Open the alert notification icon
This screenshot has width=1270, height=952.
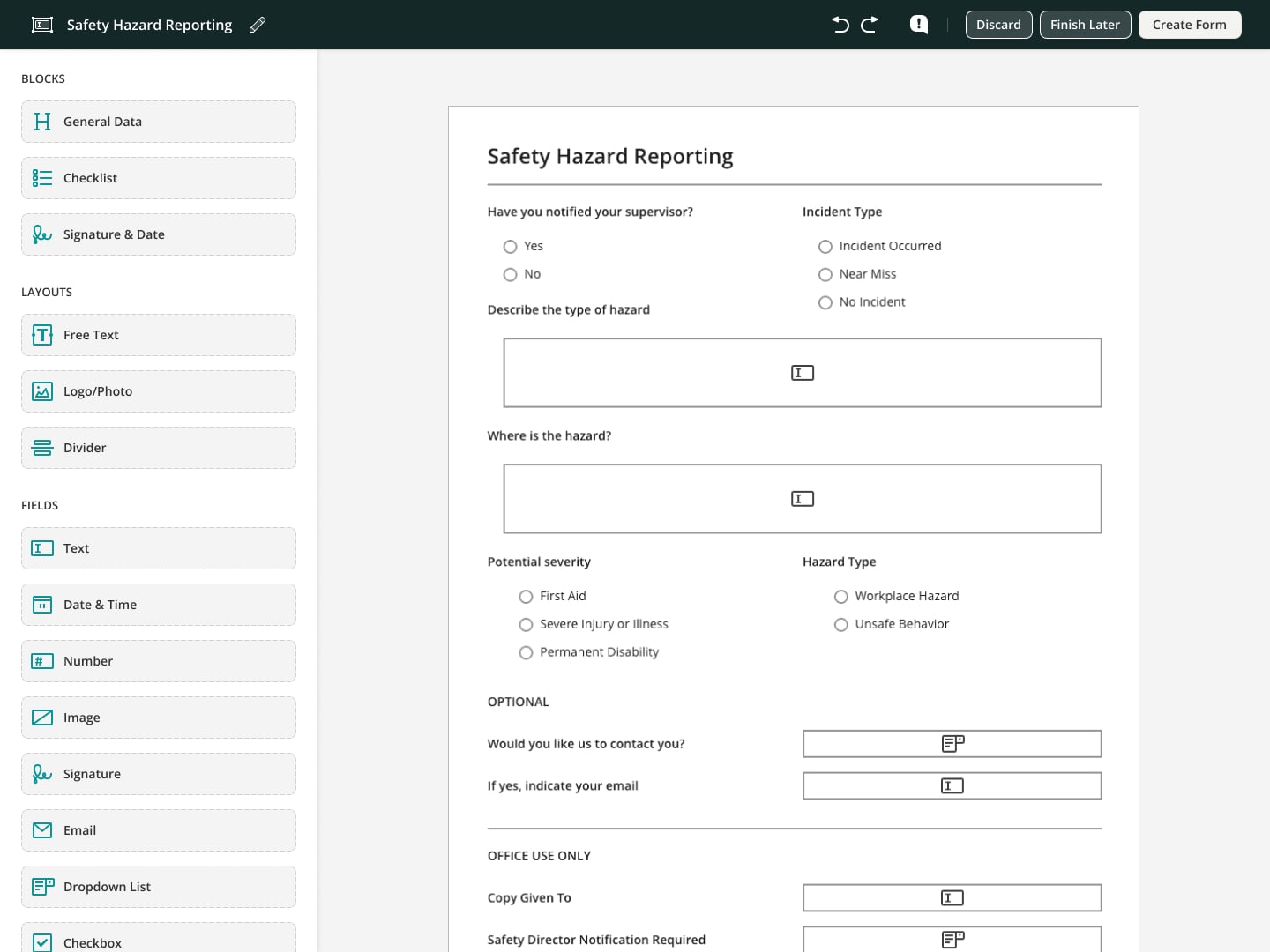point(919,25)
